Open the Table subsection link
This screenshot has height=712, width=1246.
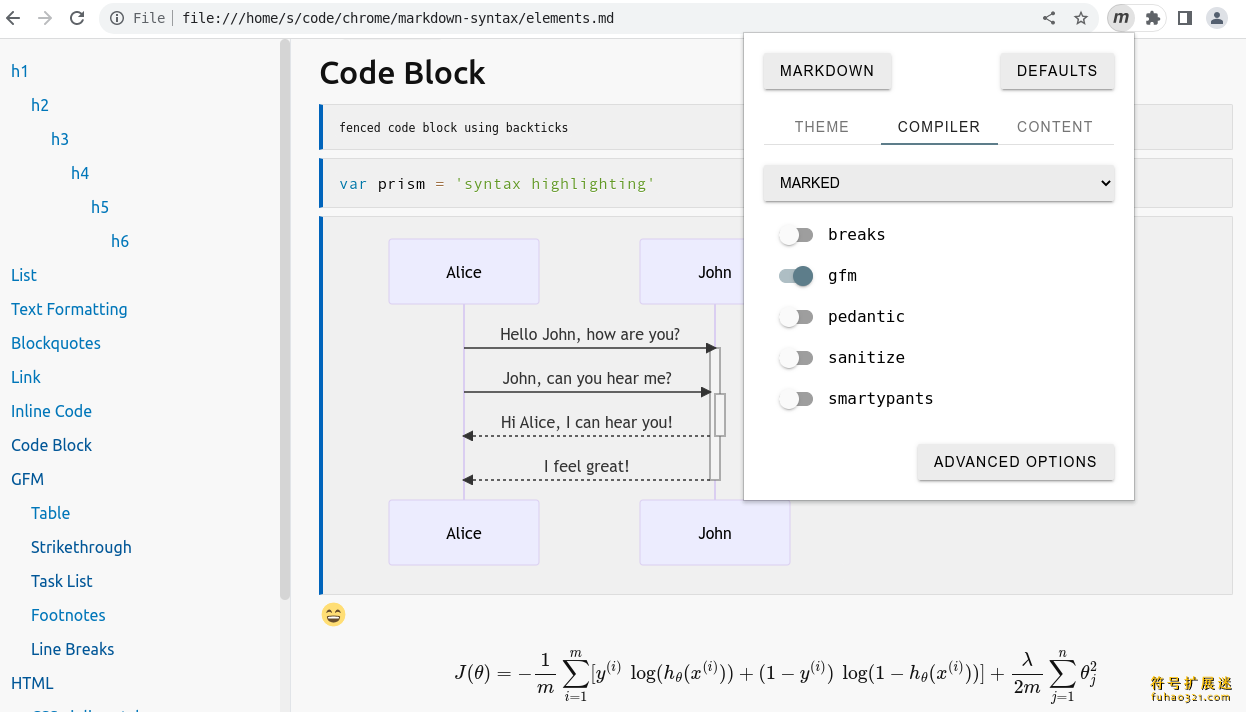(50, 513)
